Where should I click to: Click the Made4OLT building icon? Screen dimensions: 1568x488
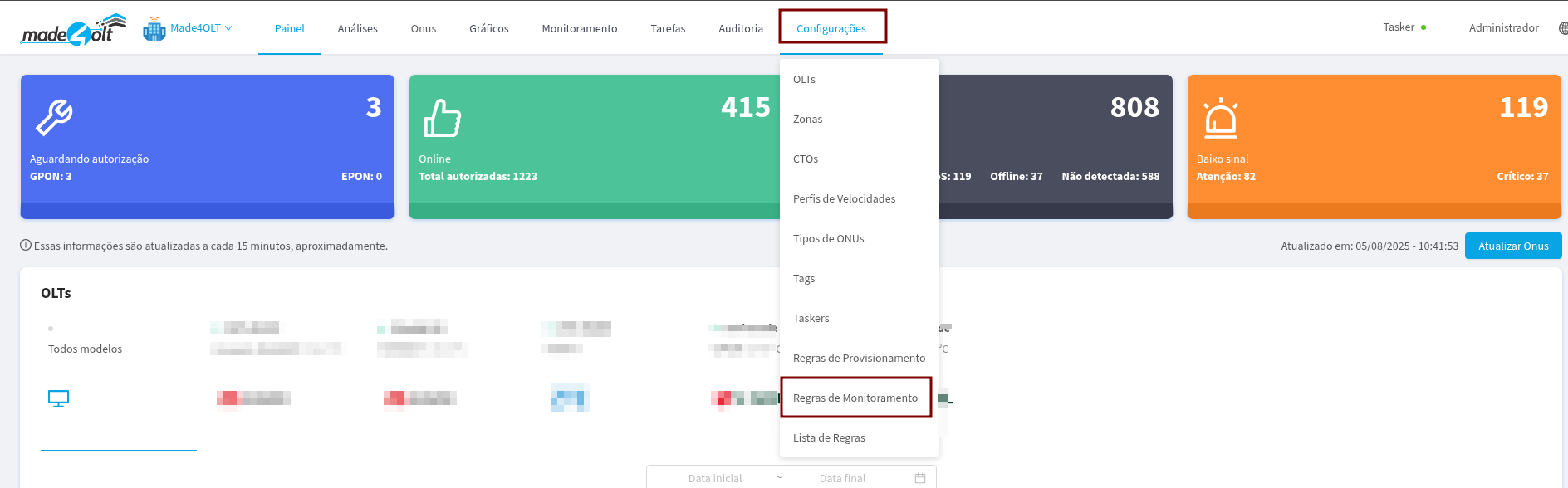tap(154, 30)
